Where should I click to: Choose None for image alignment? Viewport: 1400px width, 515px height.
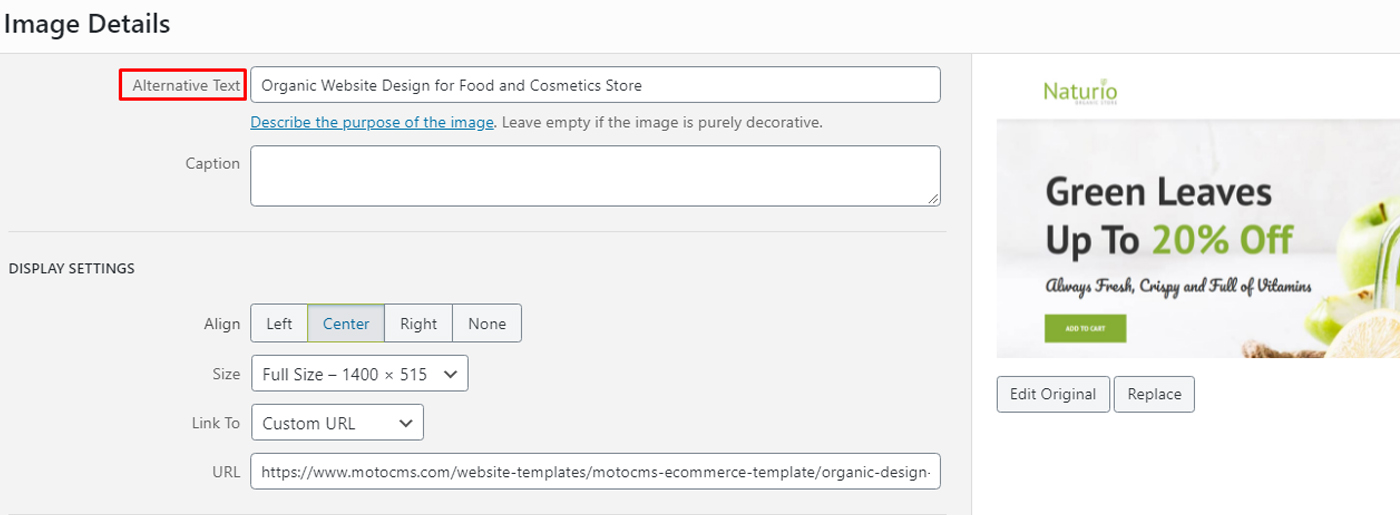coord(487,324)
